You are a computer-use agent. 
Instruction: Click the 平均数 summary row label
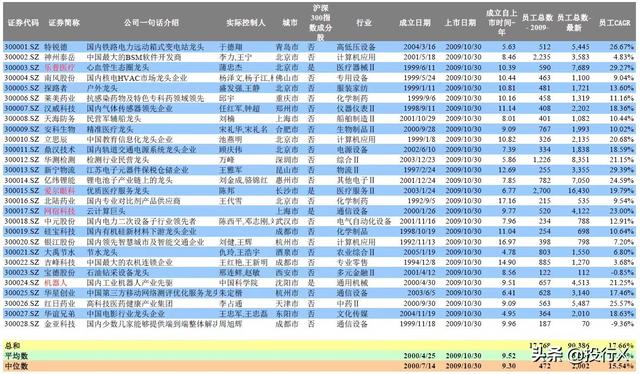click(x=16, y=356)
